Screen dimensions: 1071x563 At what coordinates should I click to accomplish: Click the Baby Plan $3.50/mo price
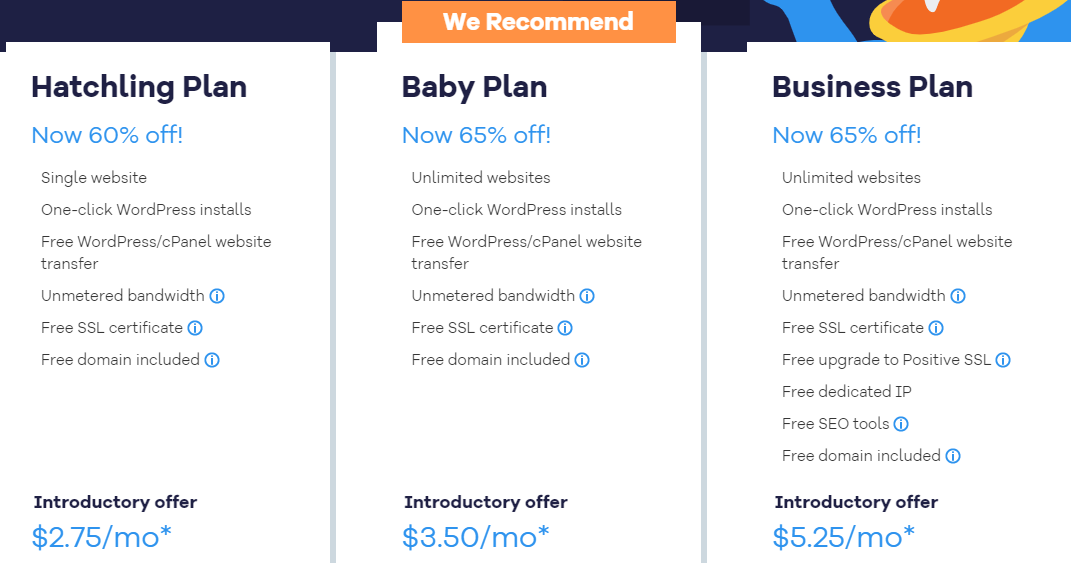[x=475, y=537]
